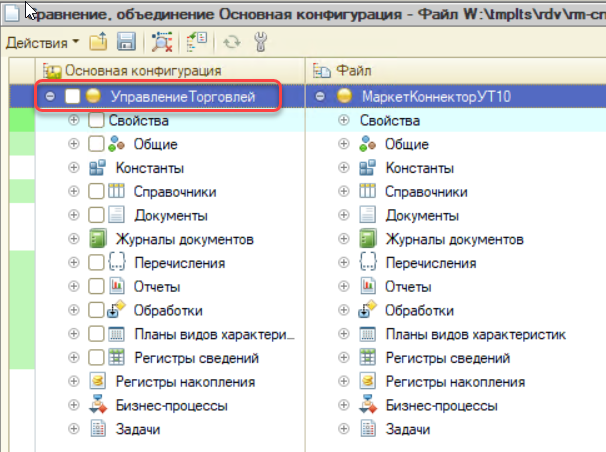The image size is (606, 452).
Task: Toggle the Документы checkbox
Action: (x=96, y=215)
